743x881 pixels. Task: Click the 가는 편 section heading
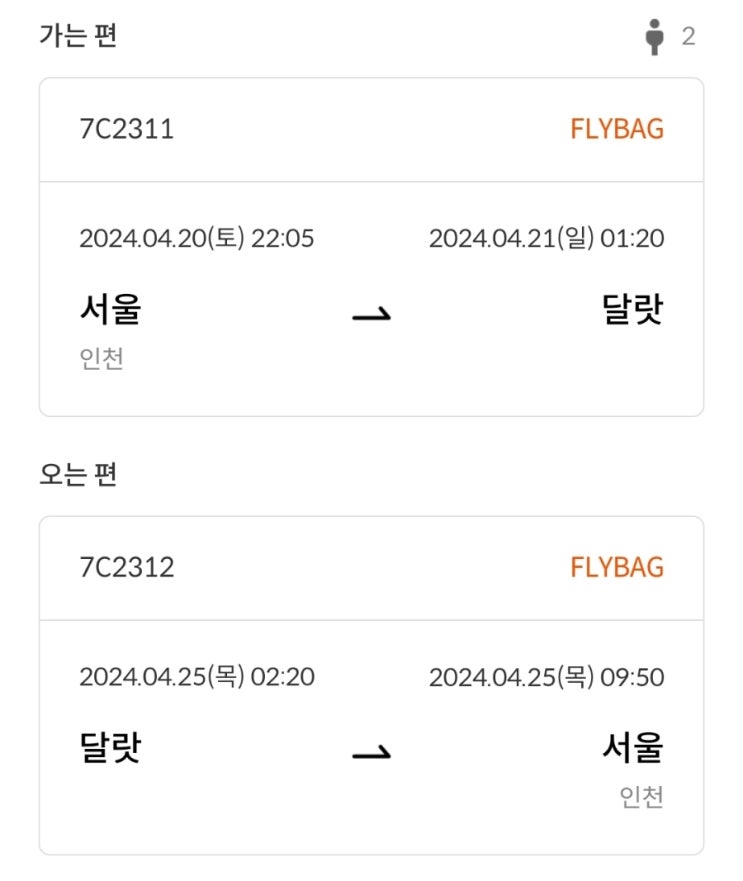click(78, 36)
